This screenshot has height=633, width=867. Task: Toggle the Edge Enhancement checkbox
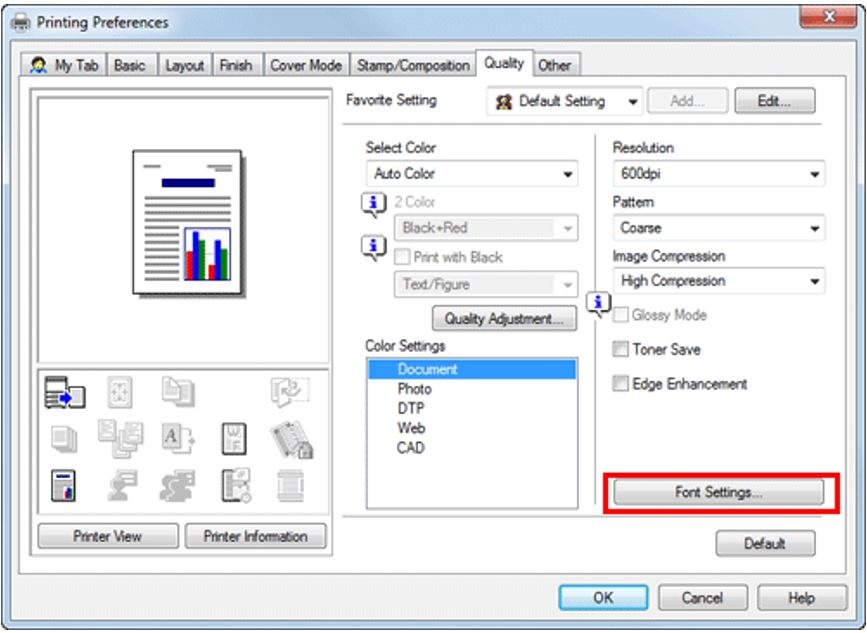click(620, 384)
